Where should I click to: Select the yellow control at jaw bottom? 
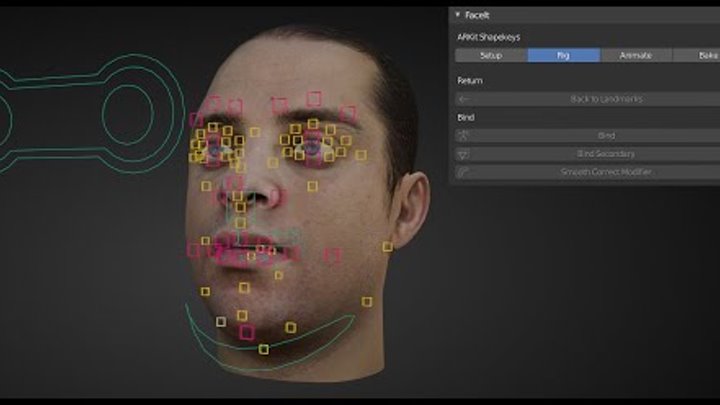[x=264, y=349]
